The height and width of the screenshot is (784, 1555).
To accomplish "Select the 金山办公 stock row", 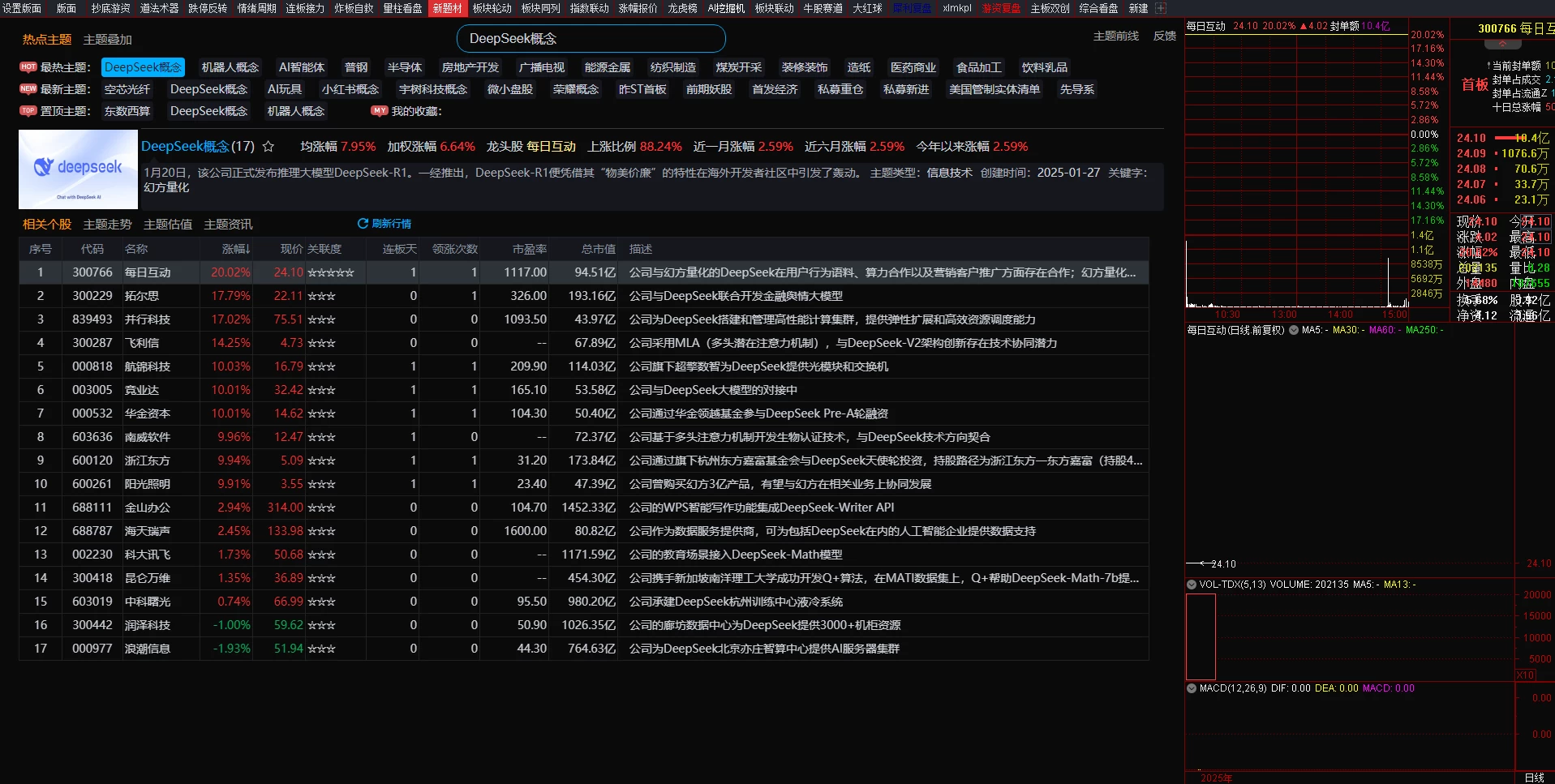I will point(584,508).
